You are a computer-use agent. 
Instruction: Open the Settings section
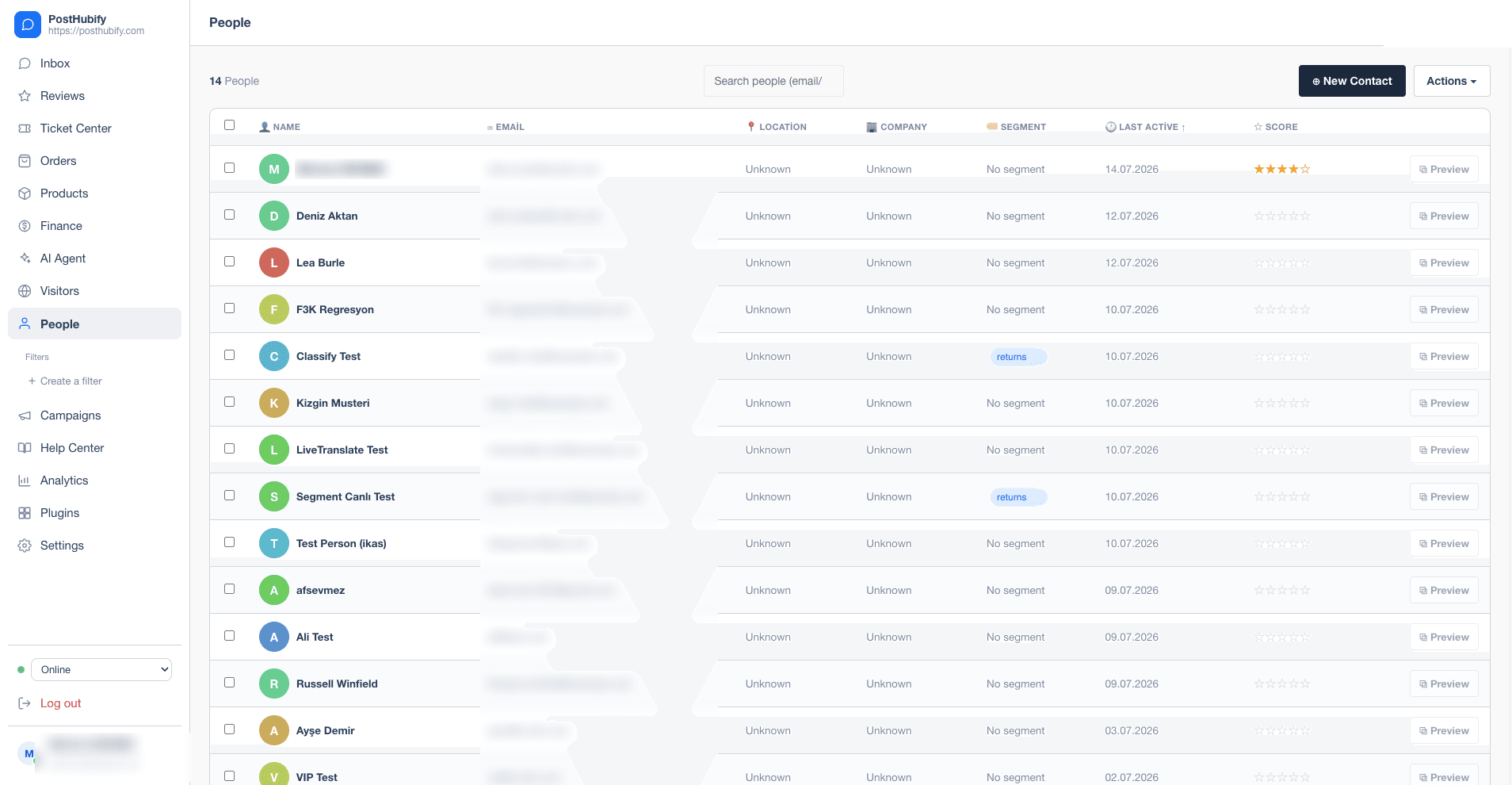click(x=94, y=546)
